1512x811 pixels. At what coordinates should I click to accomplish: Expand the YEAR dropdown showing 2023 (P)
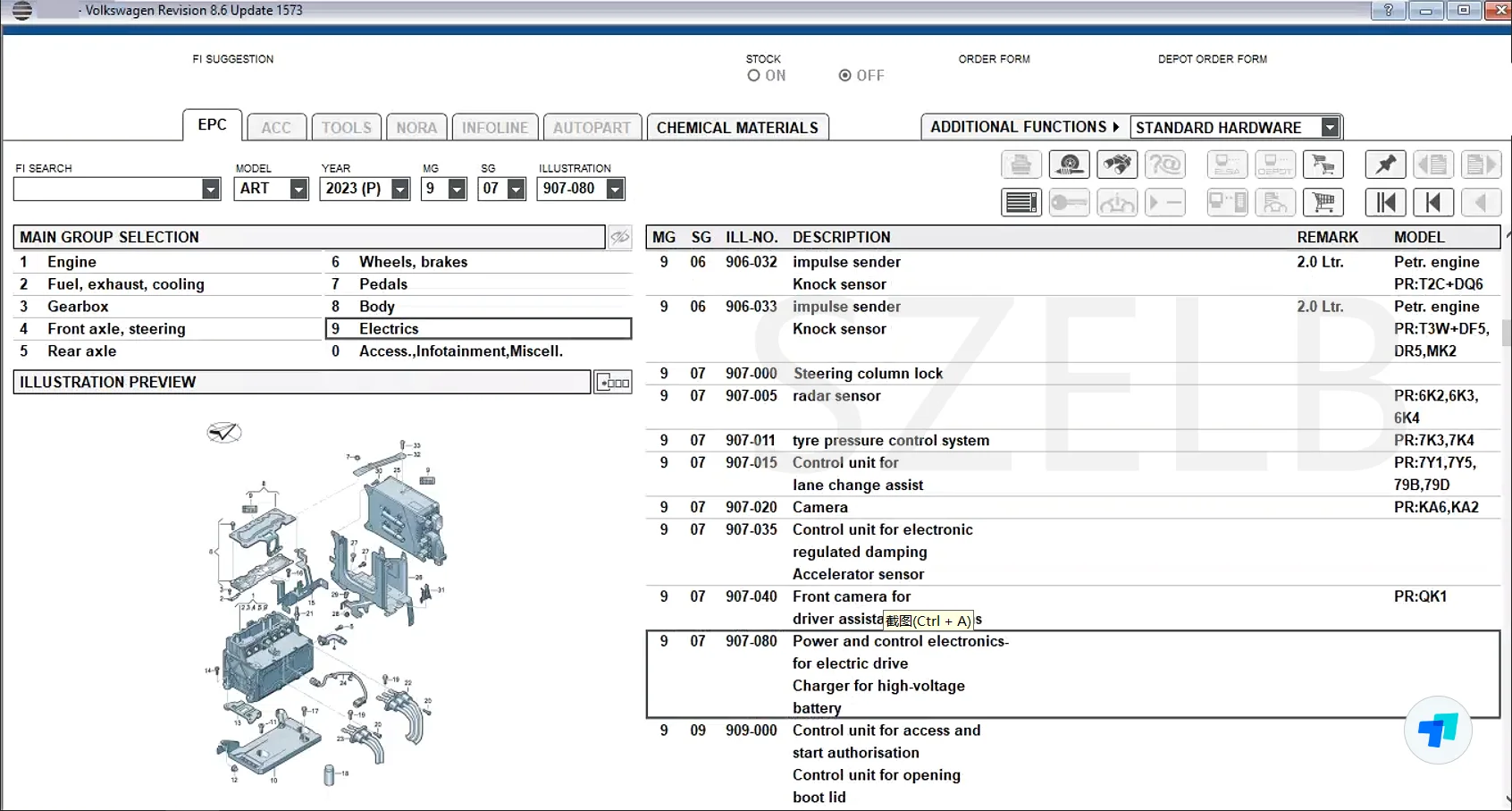pos(400,189)
